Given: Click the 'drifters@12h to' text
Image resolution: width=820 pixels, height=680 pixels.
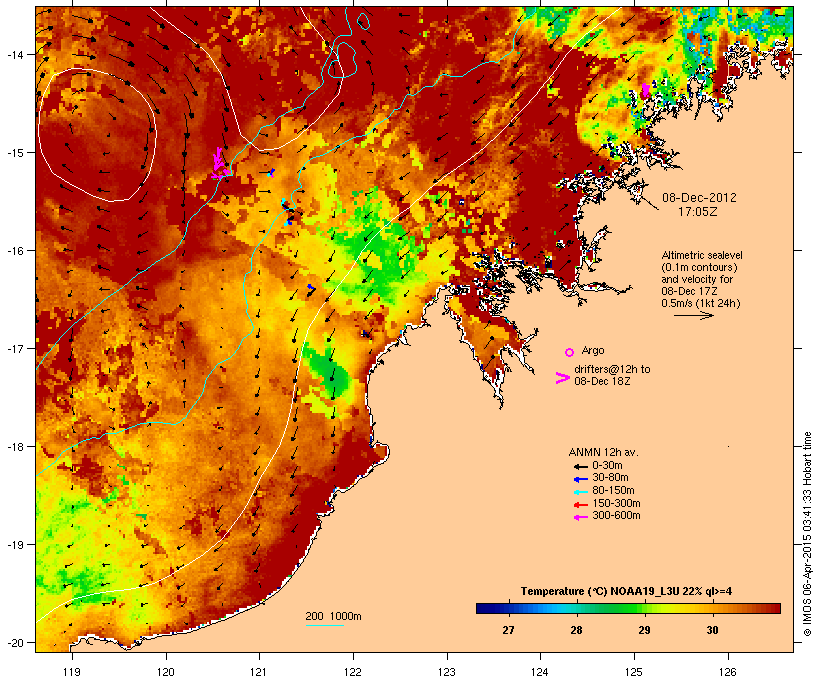Looking at the screenshot, I should pyautogui.click(x=612, y=369).
